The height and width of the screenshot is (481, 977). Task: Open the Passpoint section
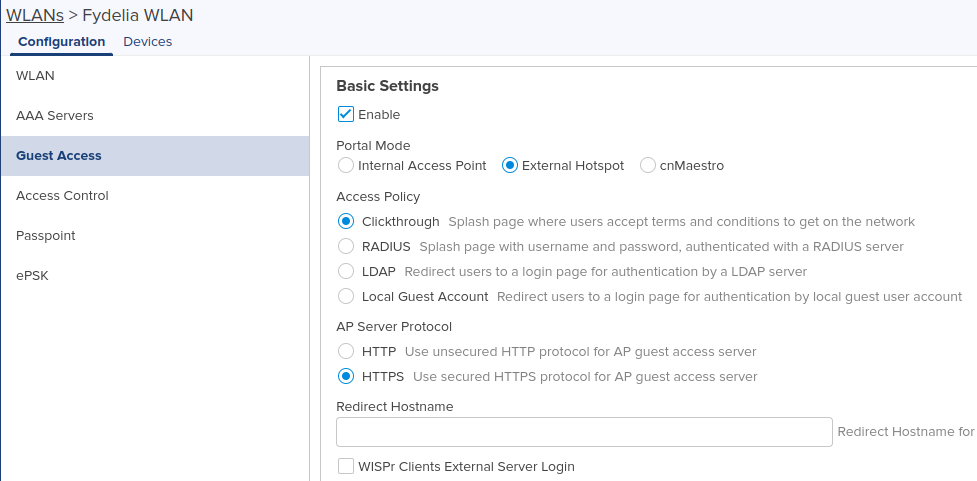pyautogui.click(x=155, y=236)
